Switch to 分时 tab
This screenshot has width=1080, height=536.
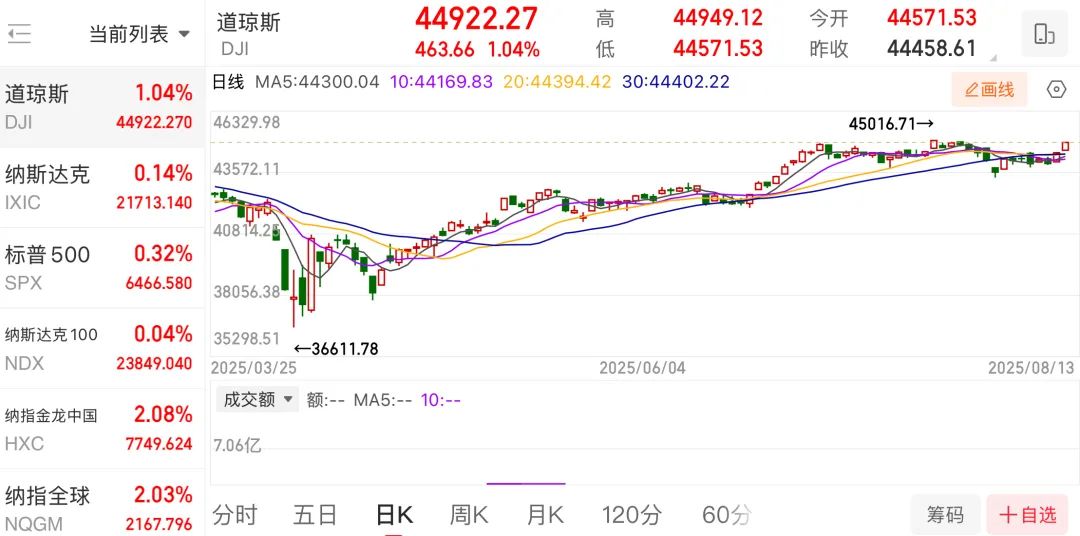pos(235,515)
